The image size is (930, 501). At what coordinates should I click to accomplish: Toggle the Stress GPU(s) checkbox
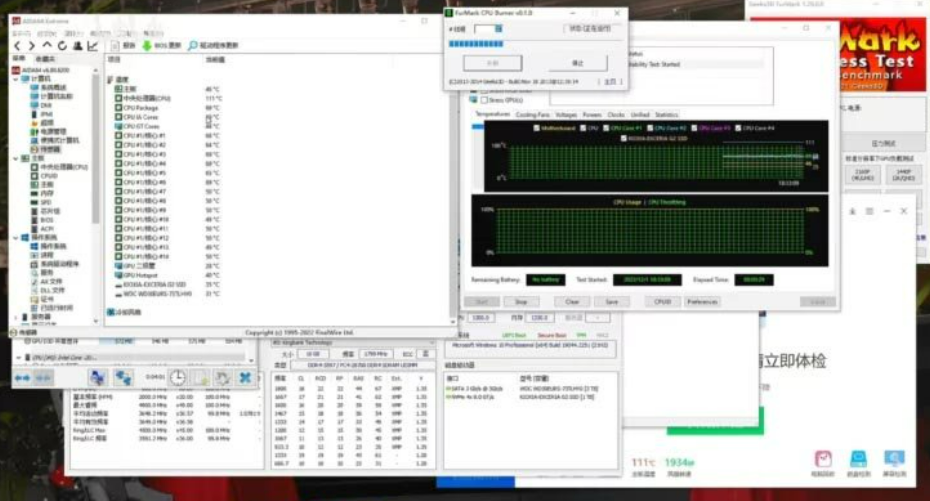[x=484, y=100]
